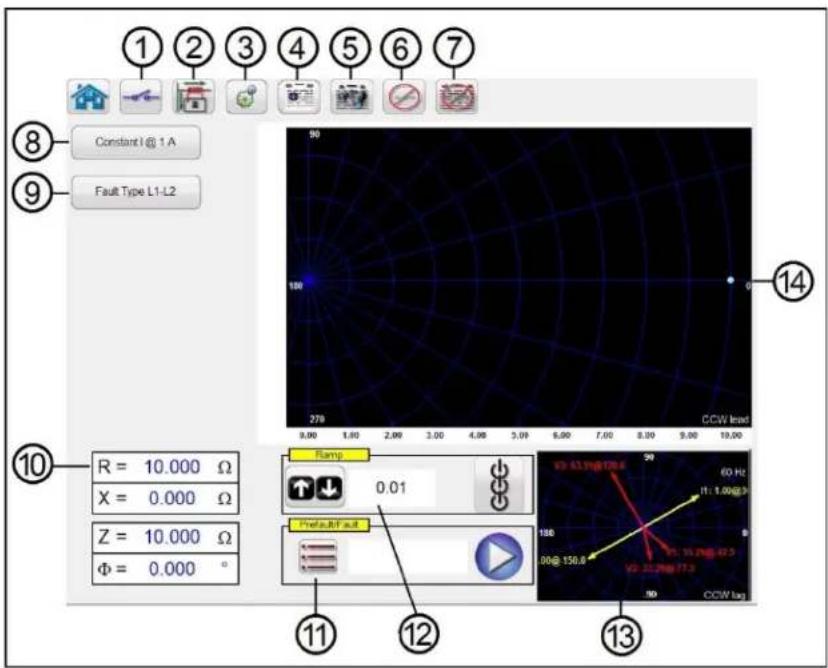Click the rightmost red crossed-out toolbar icon
Viewport: 828px width, 668px height.
[457, 97]
